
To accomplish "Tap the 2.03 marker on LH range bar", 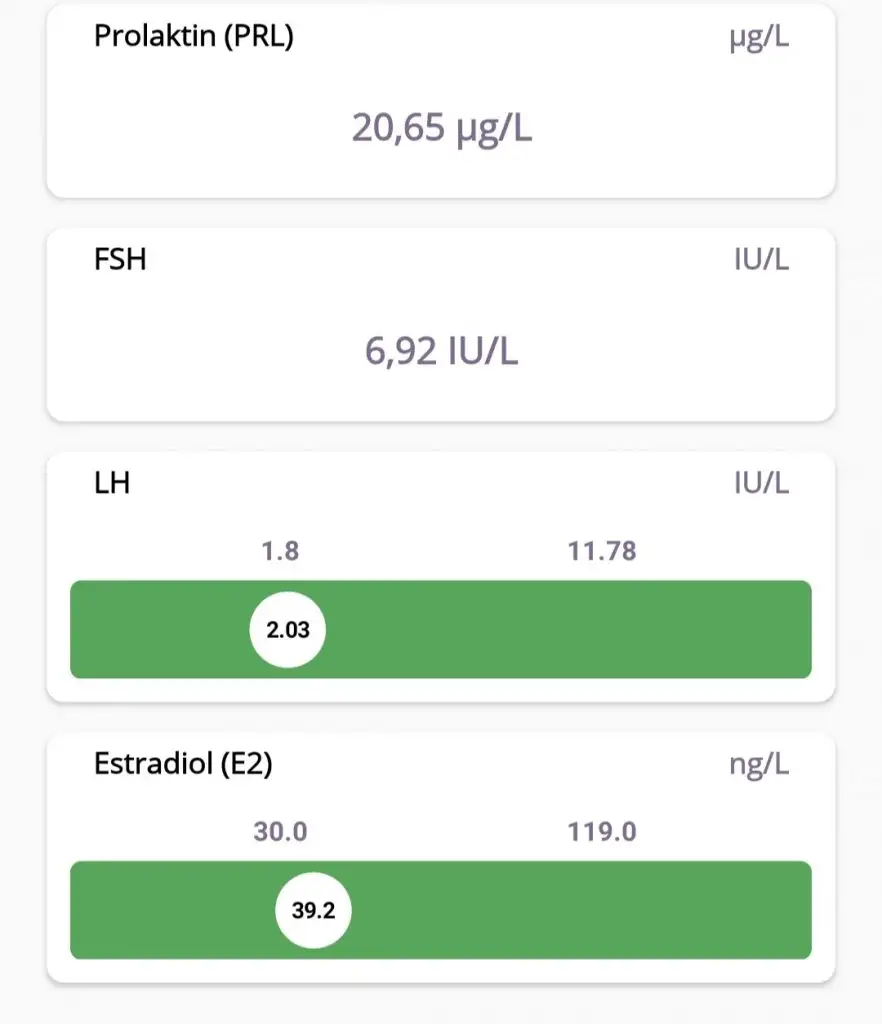I will [x=287, y=630].
